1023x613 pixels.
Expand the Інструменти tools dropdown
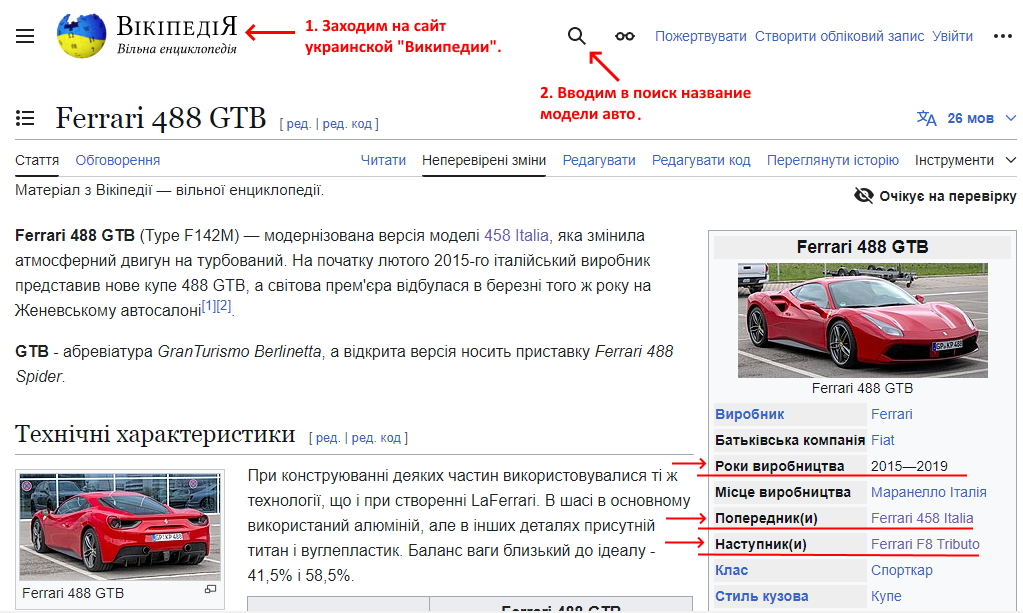click(966, 160)
